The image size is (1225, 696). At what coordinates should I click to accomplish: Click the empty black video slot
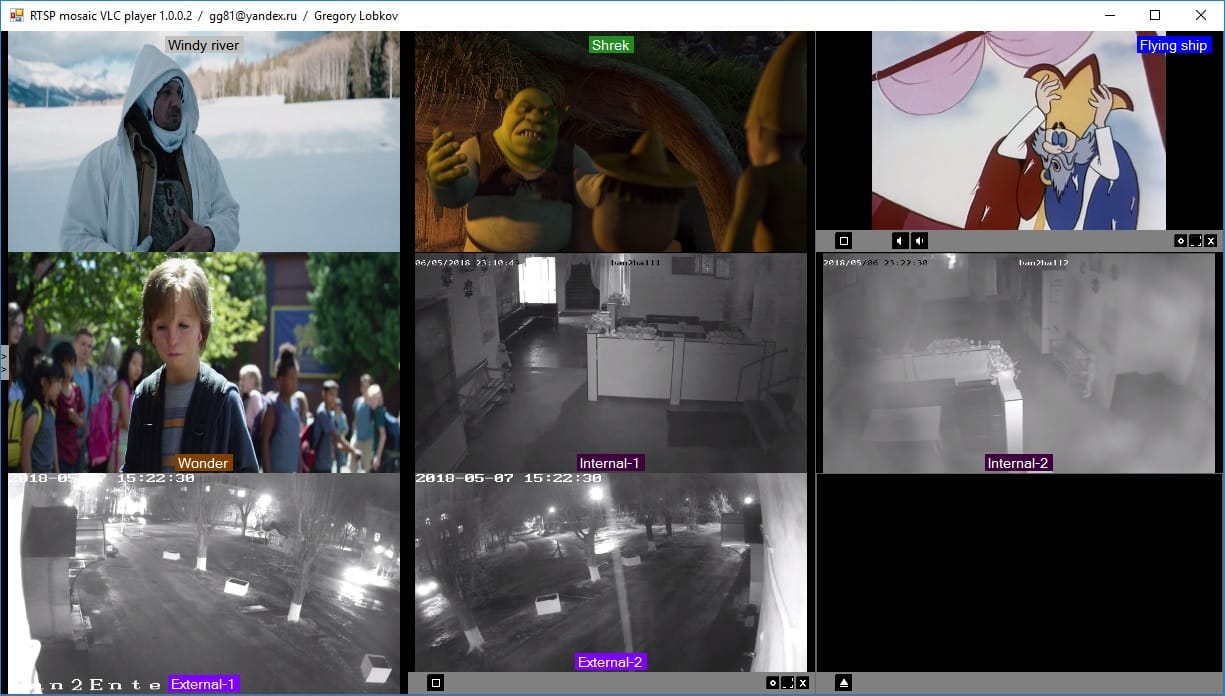(1018, 570)
